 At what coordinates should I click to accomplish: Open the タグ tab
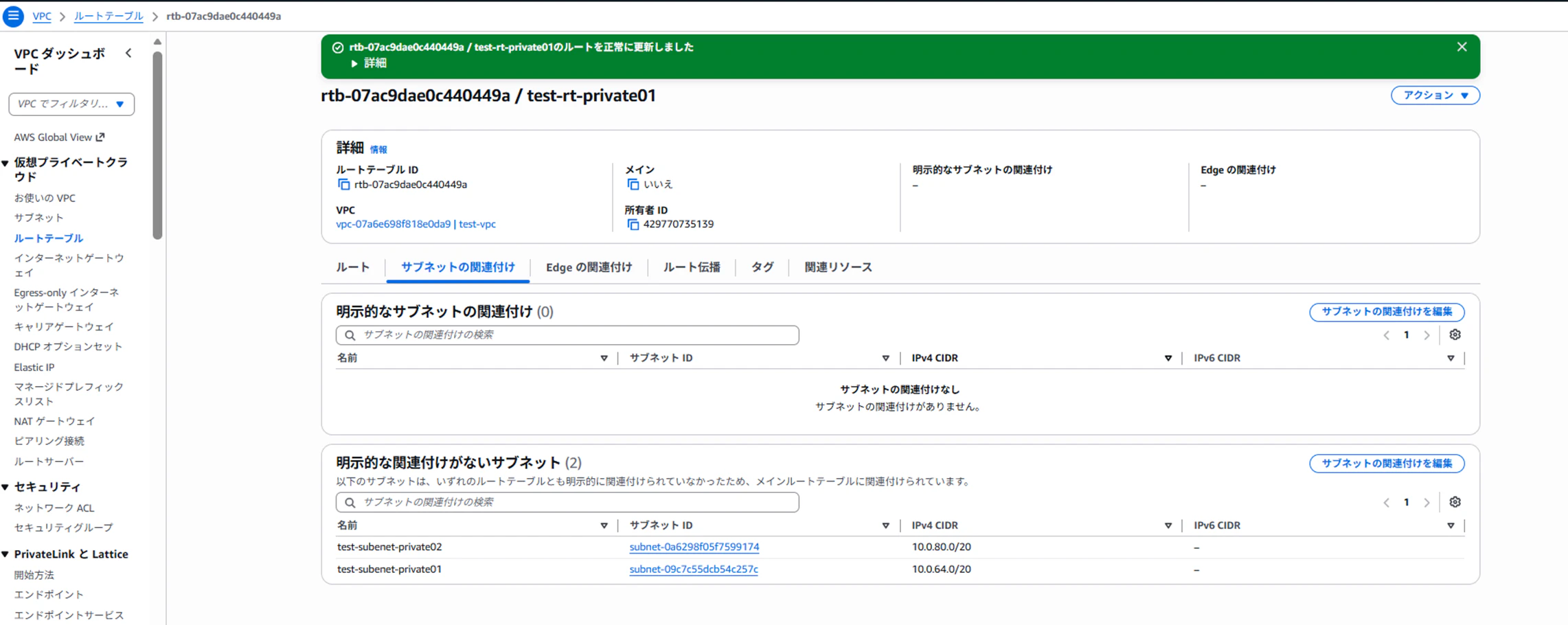762,267
